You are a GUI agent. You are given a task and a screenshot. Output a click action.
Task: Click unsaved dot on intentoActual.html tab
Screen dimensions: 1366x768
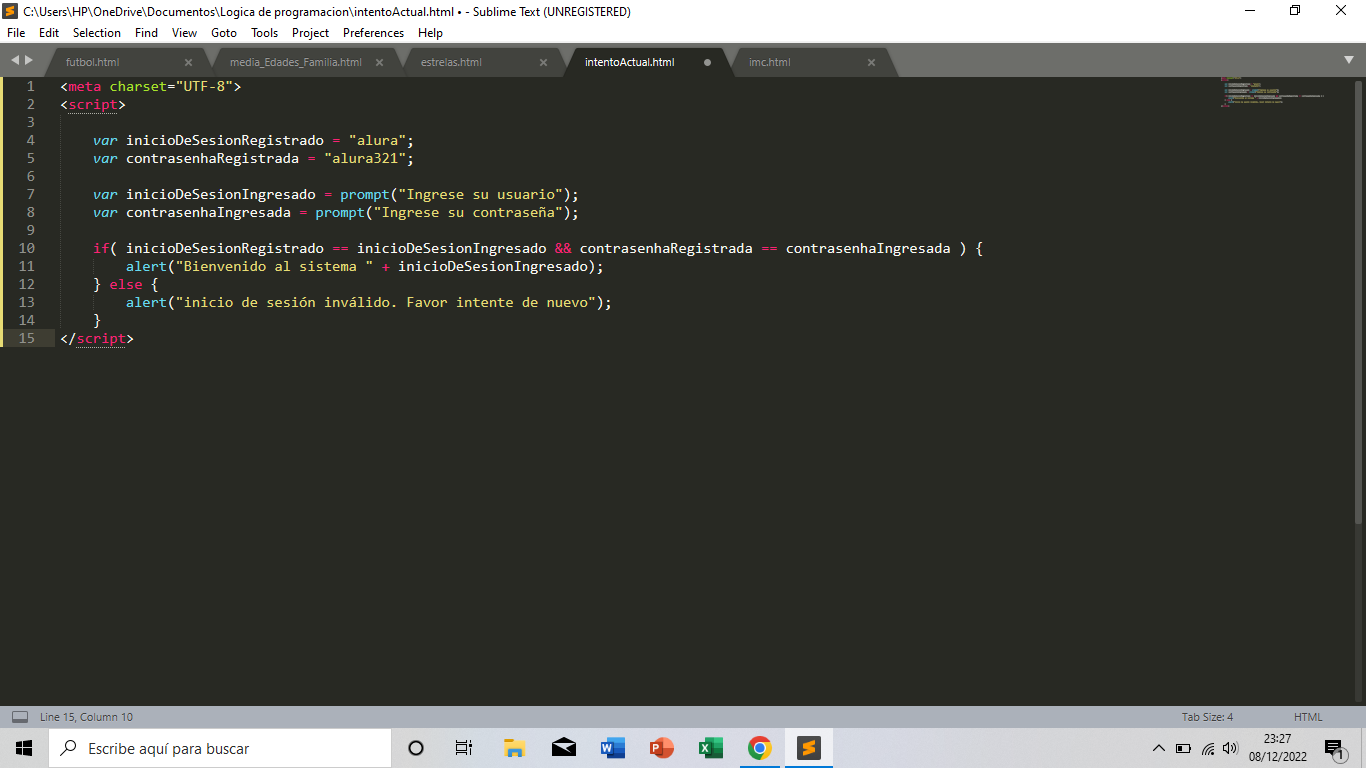[707, 62]
